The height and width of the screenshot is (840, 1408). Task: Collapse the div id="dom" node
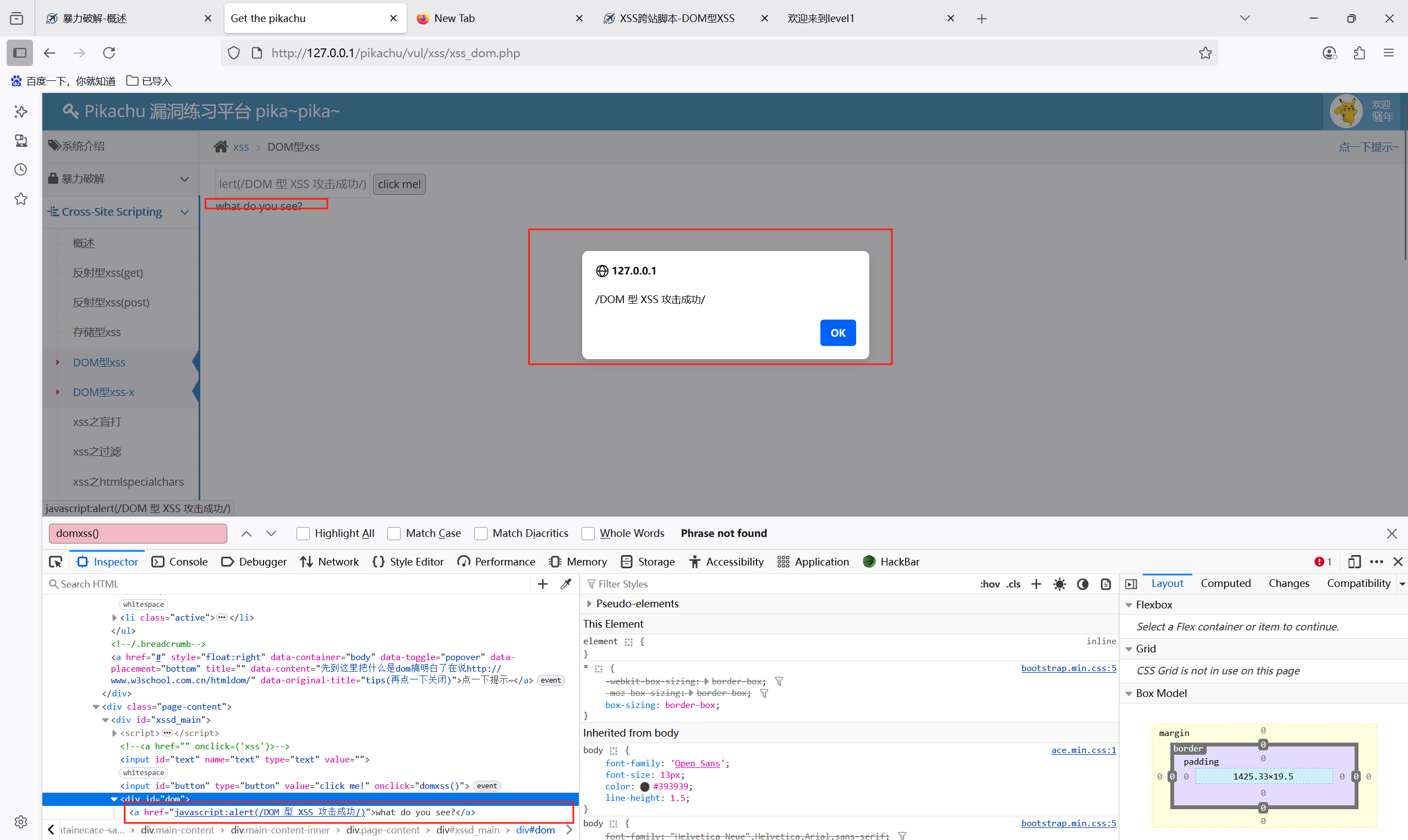pyautogui.click(x=114, y=799)
